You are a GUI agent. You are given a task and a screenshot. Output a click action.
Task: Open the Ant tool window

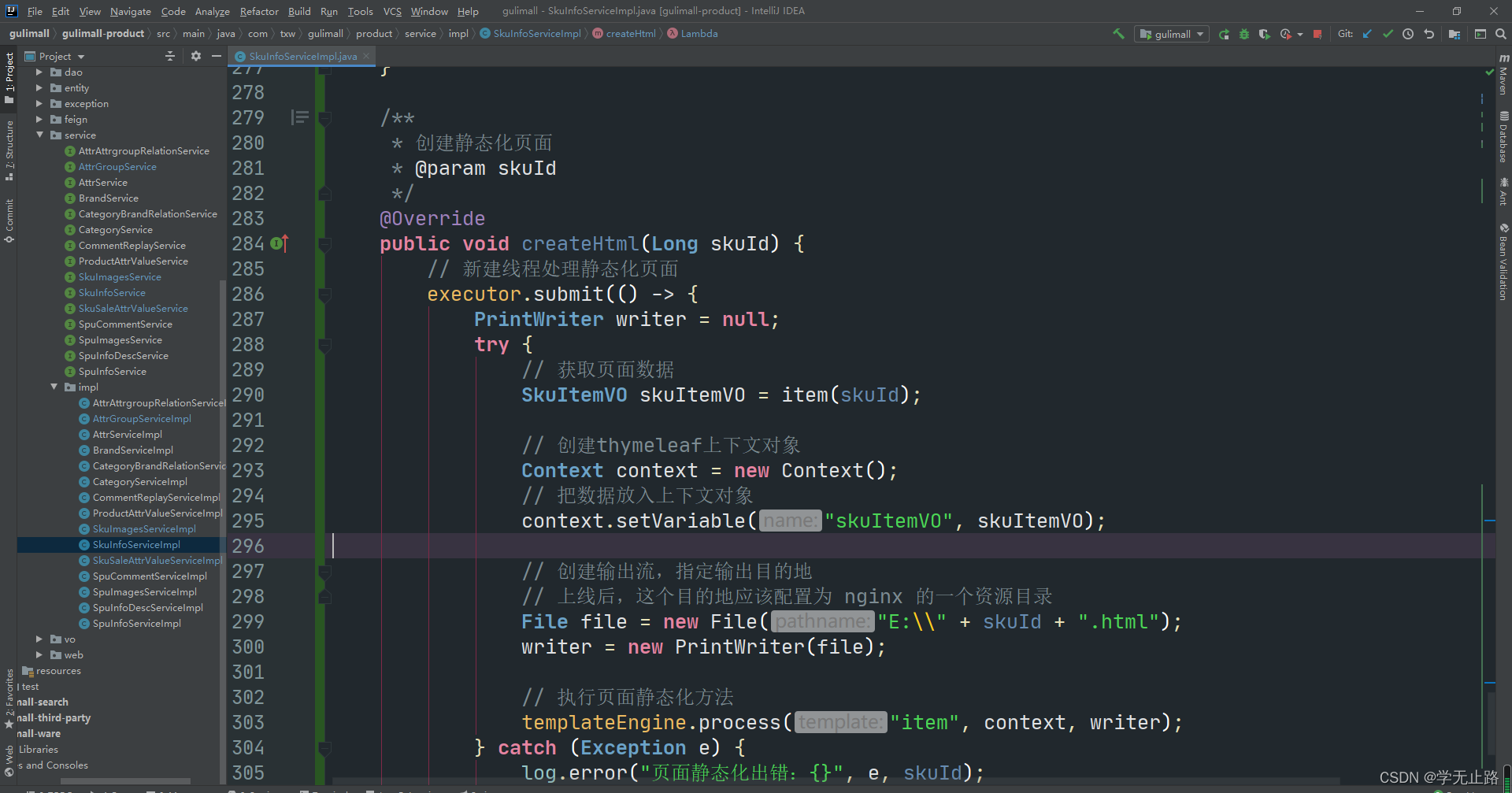(1503, 191)
